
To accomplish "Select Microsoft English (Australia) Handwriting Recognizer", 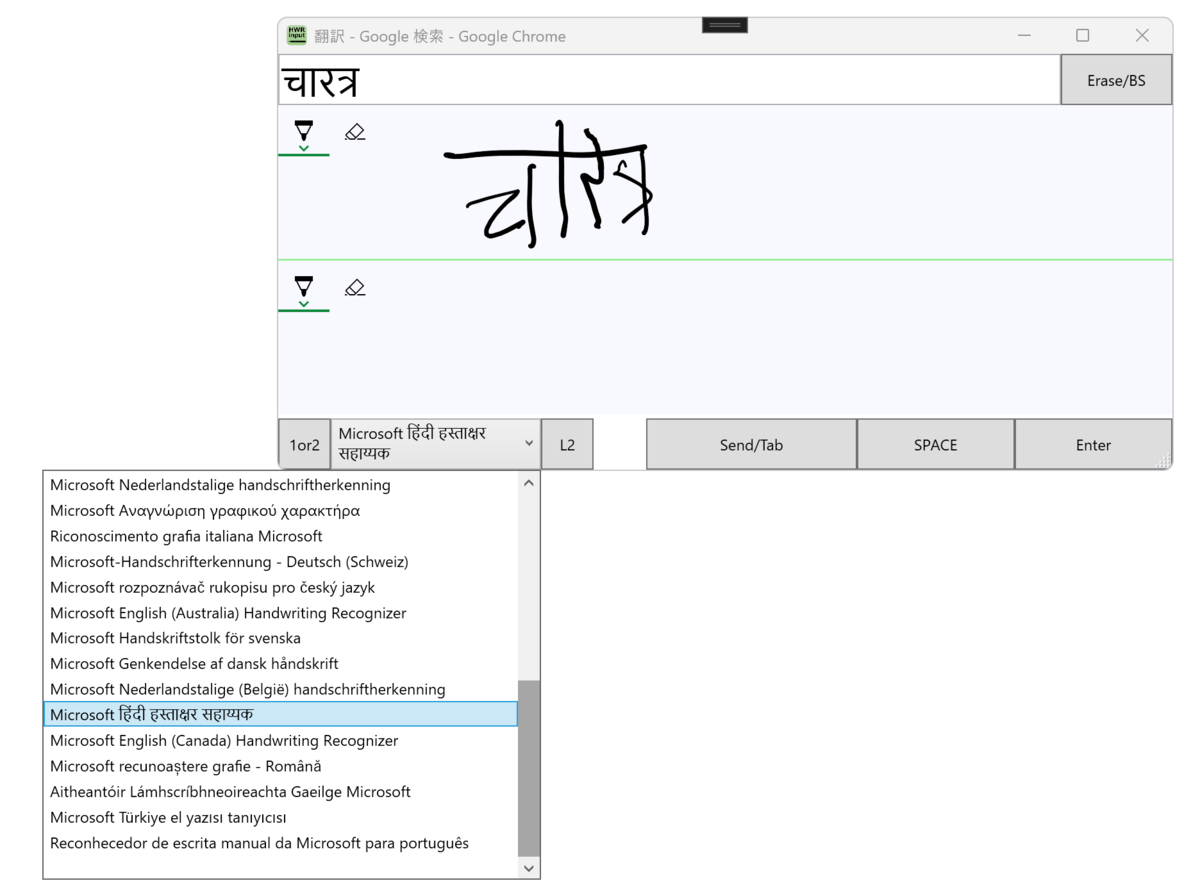I will (x=280, y=613).
